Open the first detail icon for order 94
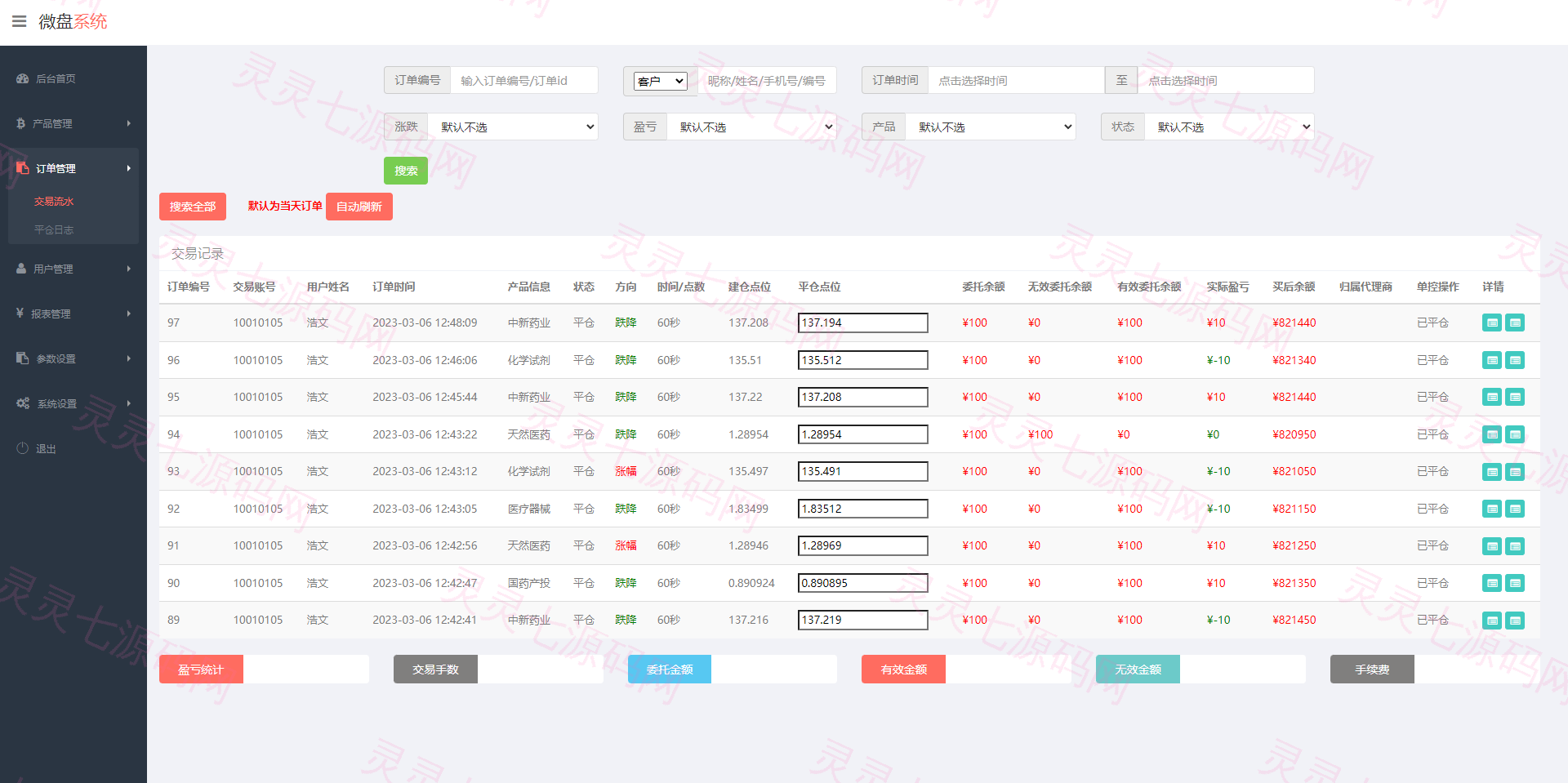 (x=1492, y=434)
